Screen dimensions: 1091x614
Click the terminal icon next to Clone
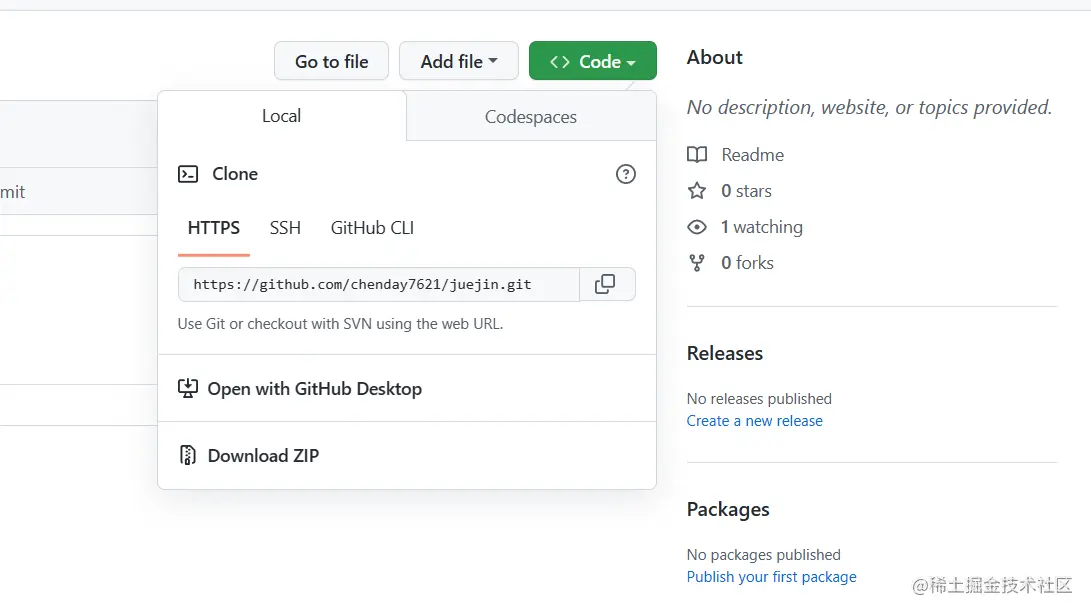tap(188, 174)
